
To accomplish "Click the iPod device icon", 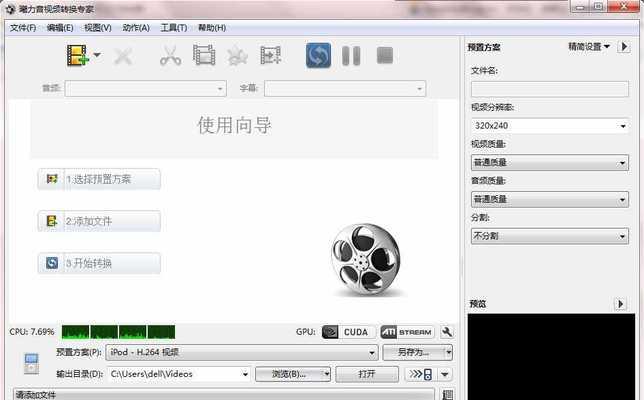I will tap(32, 363).
